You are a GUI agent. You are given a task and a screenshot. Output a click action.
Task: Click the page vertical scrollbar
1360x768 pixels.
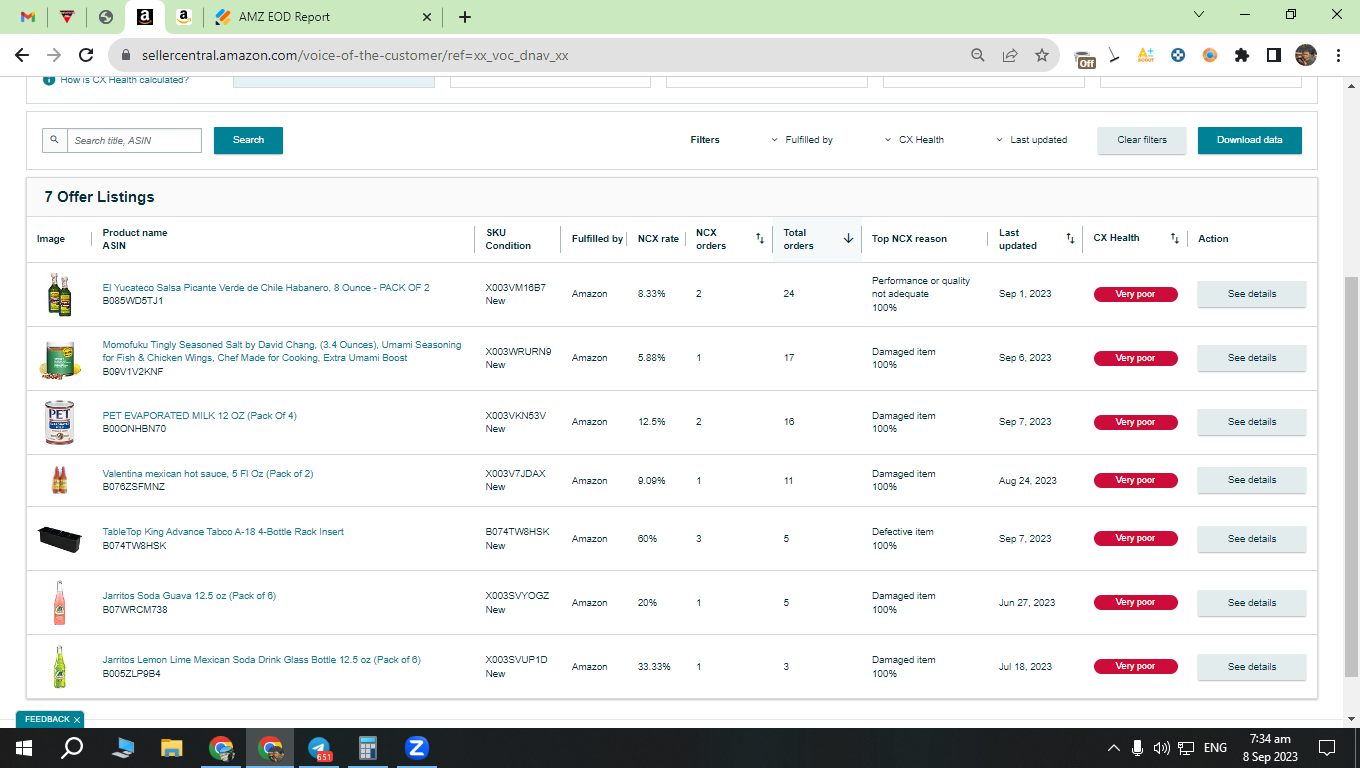1350,475
